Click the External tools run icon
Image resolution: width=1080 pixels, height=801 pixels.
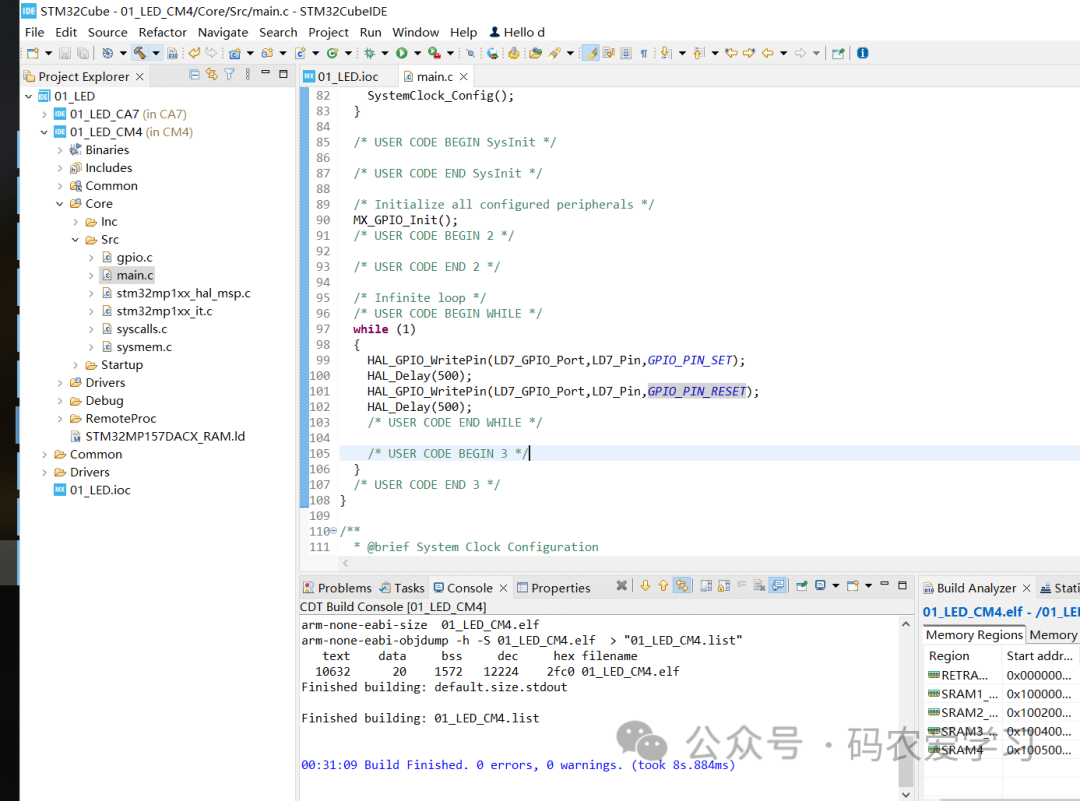[x=434, y=53]
